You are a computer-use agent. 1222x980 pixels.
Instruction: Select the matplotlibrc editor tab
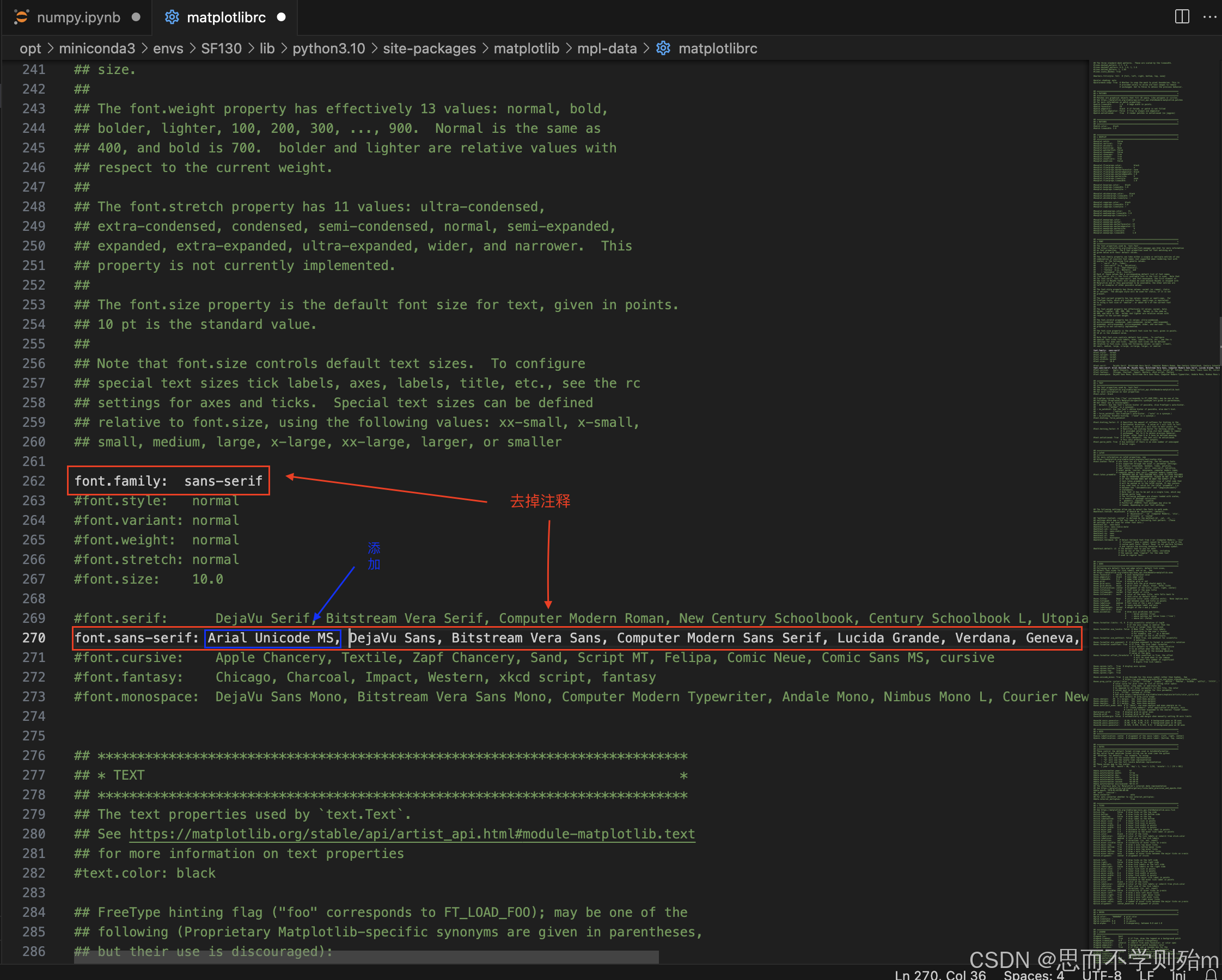[225, 17]
